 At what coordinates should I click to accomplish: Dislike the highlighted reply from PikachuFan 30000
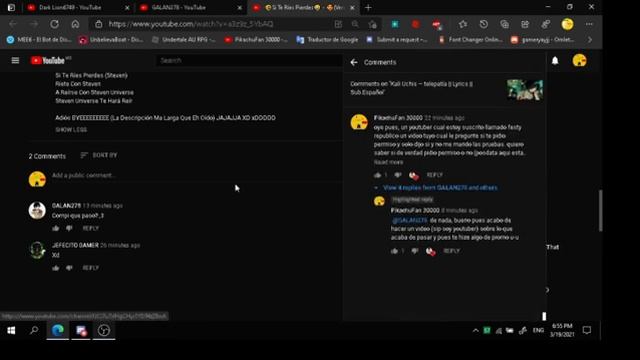click(415, 251)
